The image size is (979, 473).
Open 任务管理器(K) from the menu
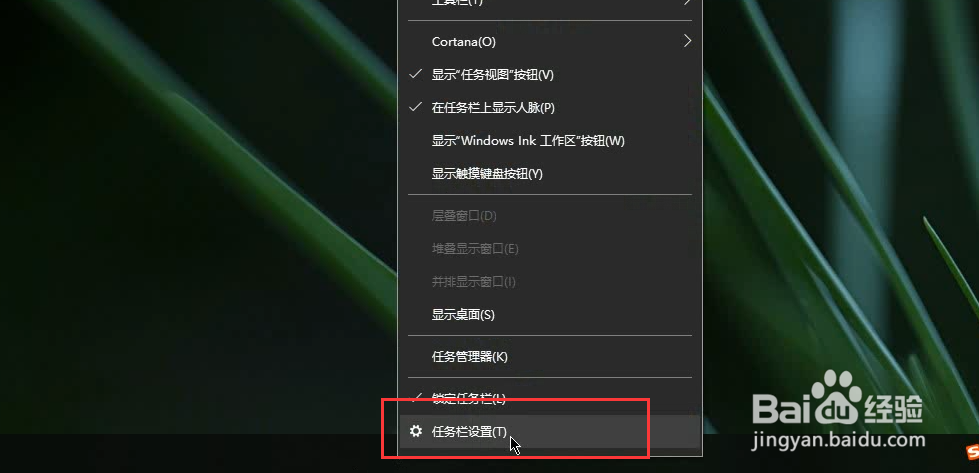pyautogui.click(x=549, y=357)
